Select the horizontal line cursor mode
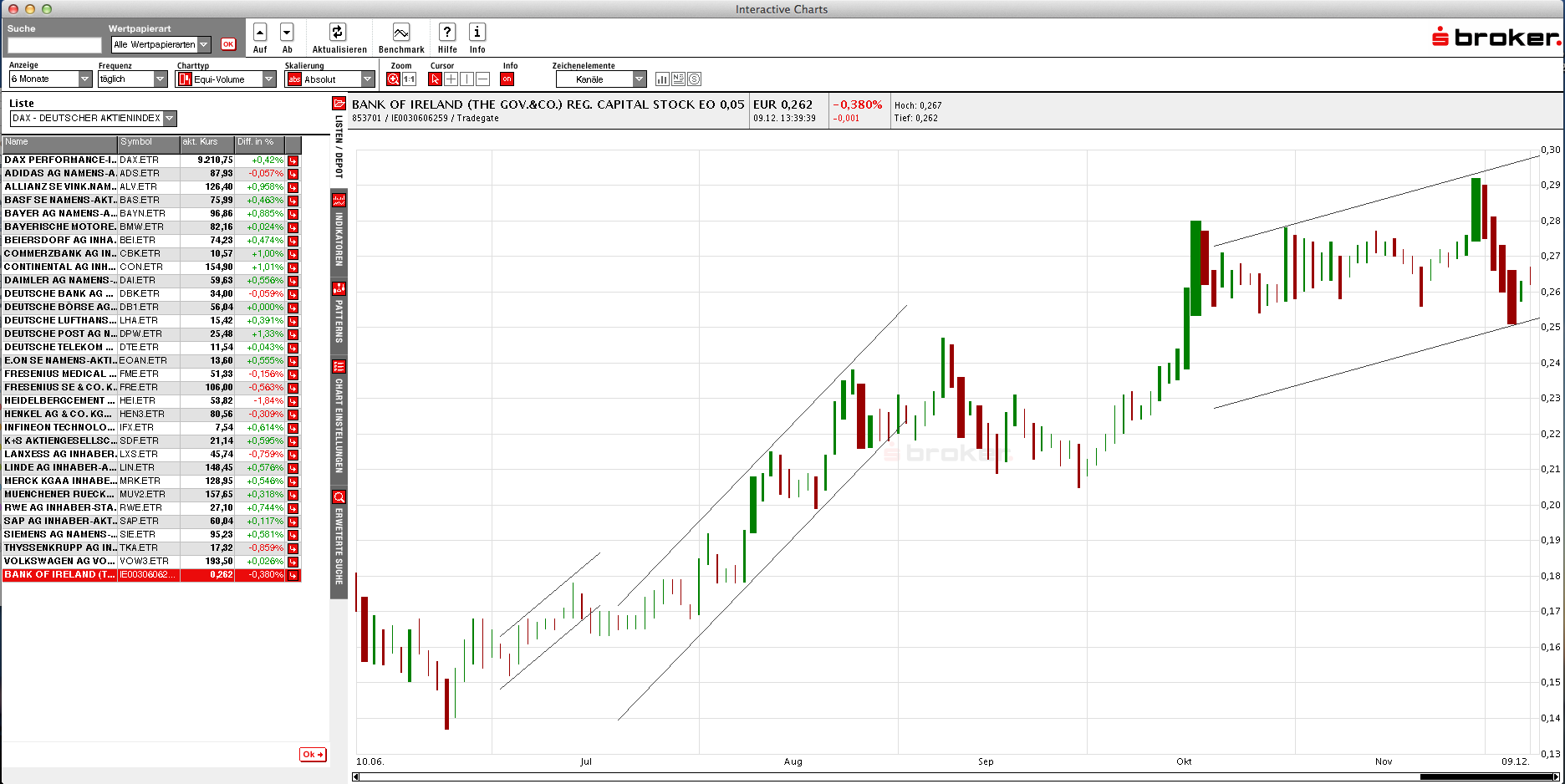This screenshot has height=784, width=1565. tap(483, 79)
